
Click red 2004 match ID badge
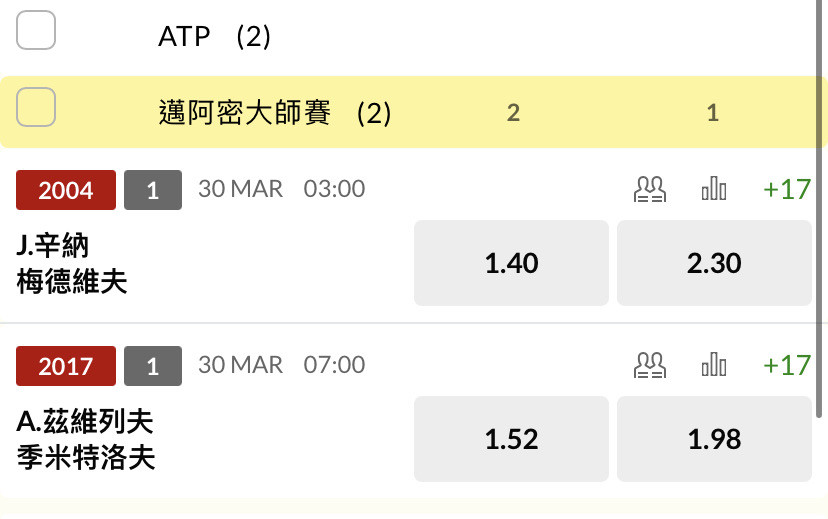point(66,190)
